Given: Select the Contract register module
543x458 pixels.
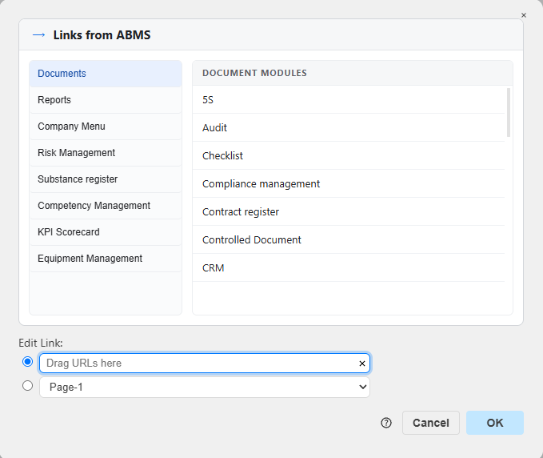Looking at the screenshot, I should 349,212.
